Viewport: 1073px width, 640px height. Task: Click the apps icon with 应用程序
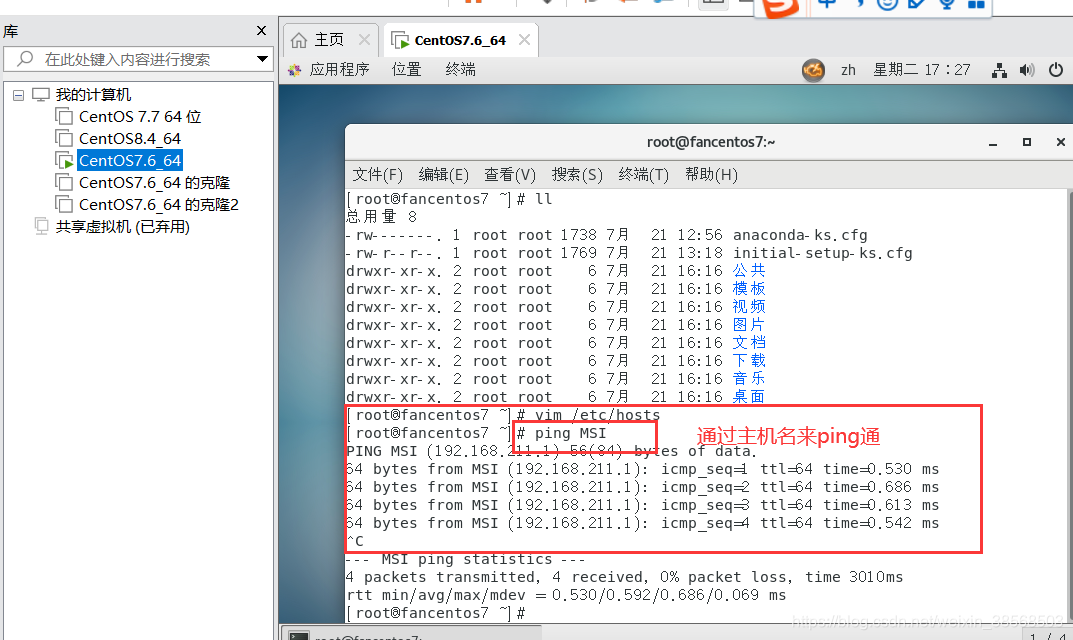point(295,70)
